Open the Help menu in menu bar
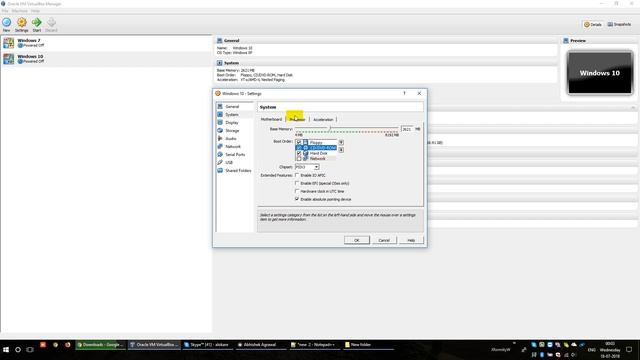Image resolution: width=640 pixels, height=360 pixels. click(x=36, y=11)
